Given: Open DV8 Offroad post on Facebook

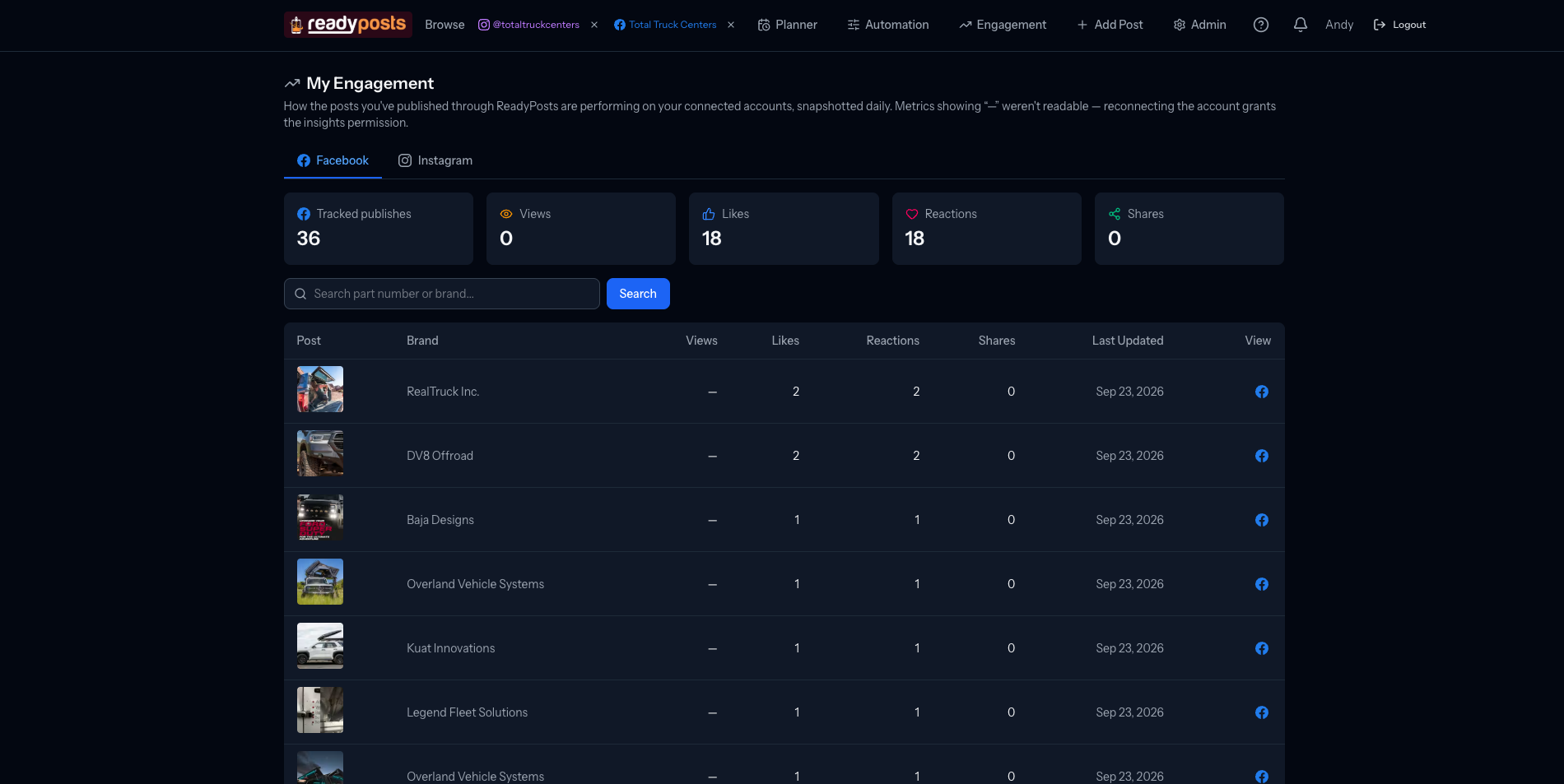Looking at the screenshot, I should point(1261,456).
